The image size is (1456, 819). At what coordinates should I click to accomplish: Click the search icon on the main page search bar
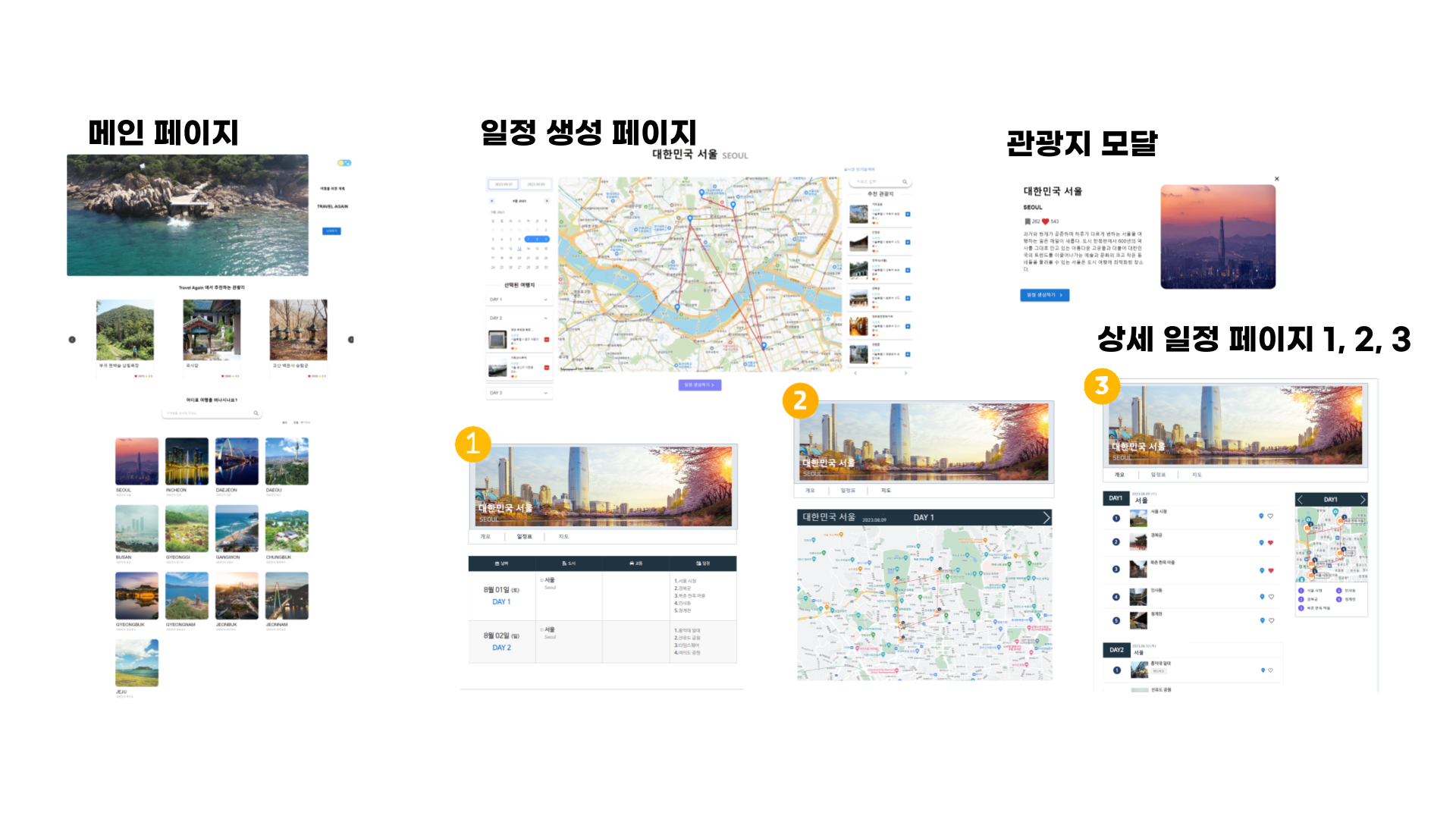click(x=256, y=412)
